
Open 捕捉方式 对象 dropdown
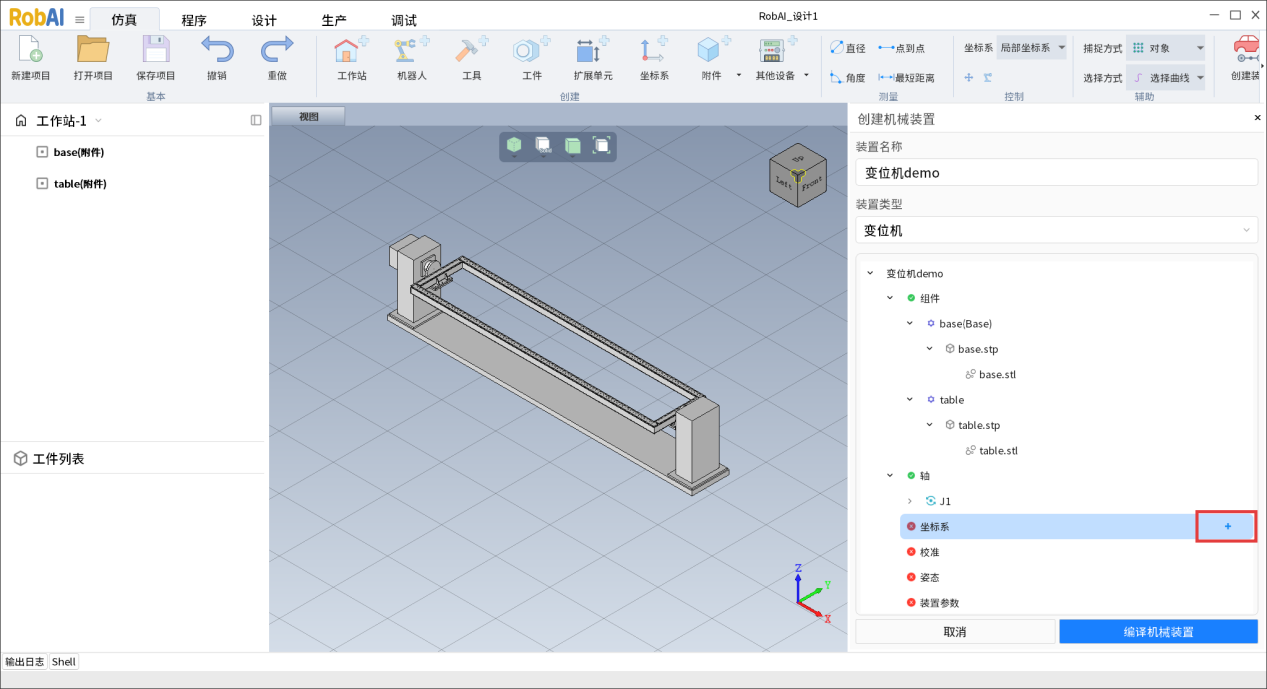1167,48
